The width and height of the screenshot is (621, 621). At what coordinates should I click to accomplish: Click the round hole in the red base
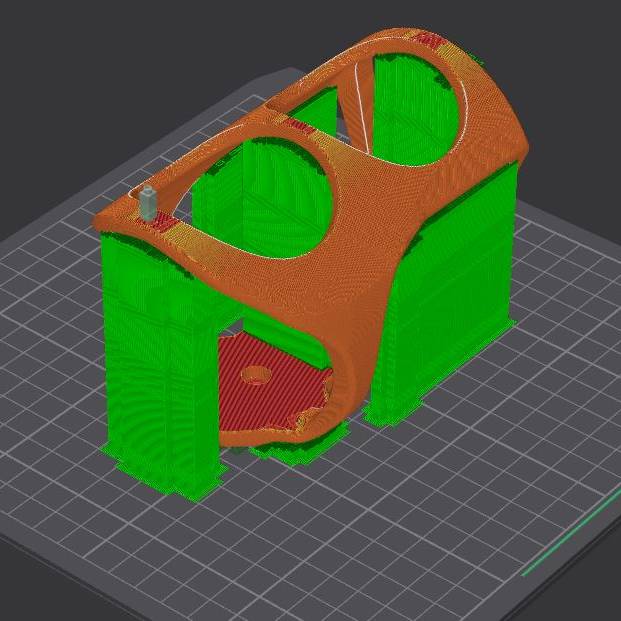click(x=257, y=375)
